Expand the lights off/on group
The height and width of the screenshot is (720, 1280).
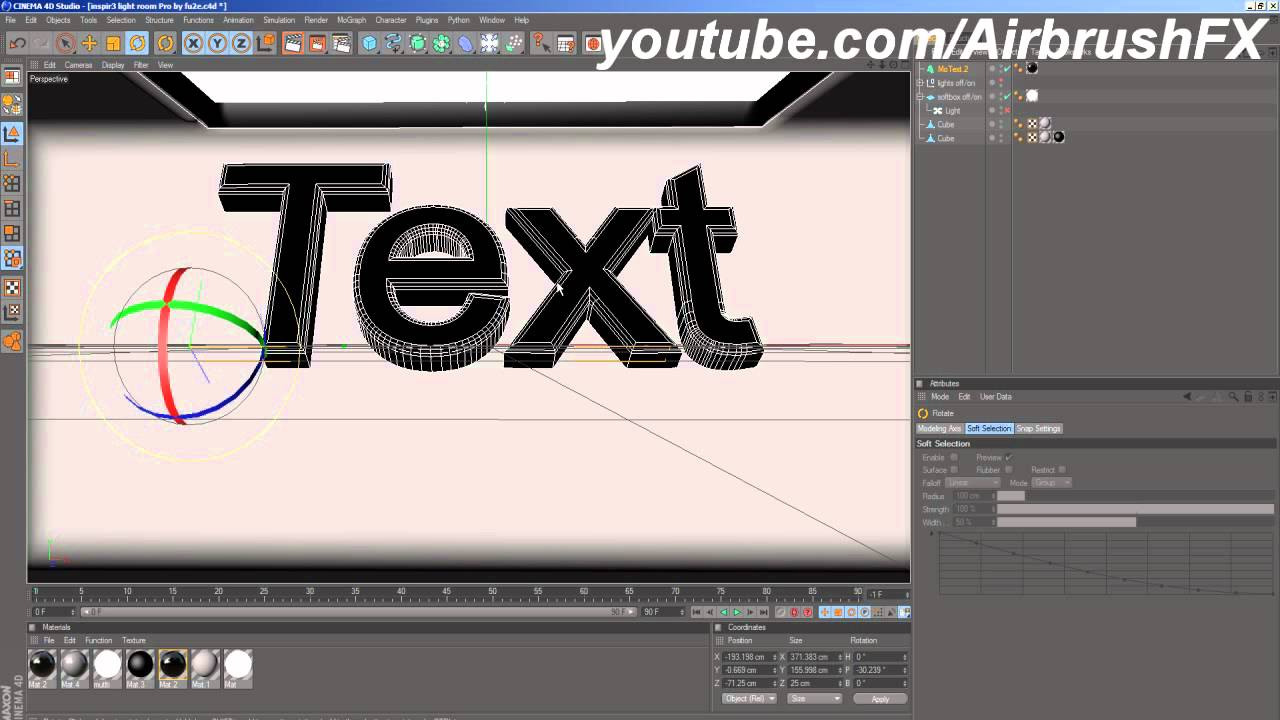point(920,83)
